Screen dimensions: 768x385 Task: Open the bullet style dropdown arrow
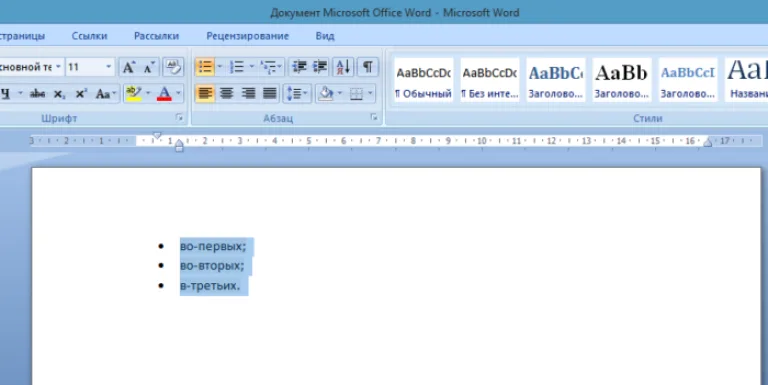click(x=219, y=67)
